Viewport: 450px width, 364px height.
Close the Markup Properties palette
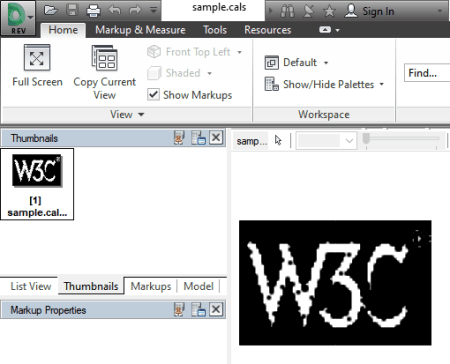pyautogui.click(x=216, y=309)
